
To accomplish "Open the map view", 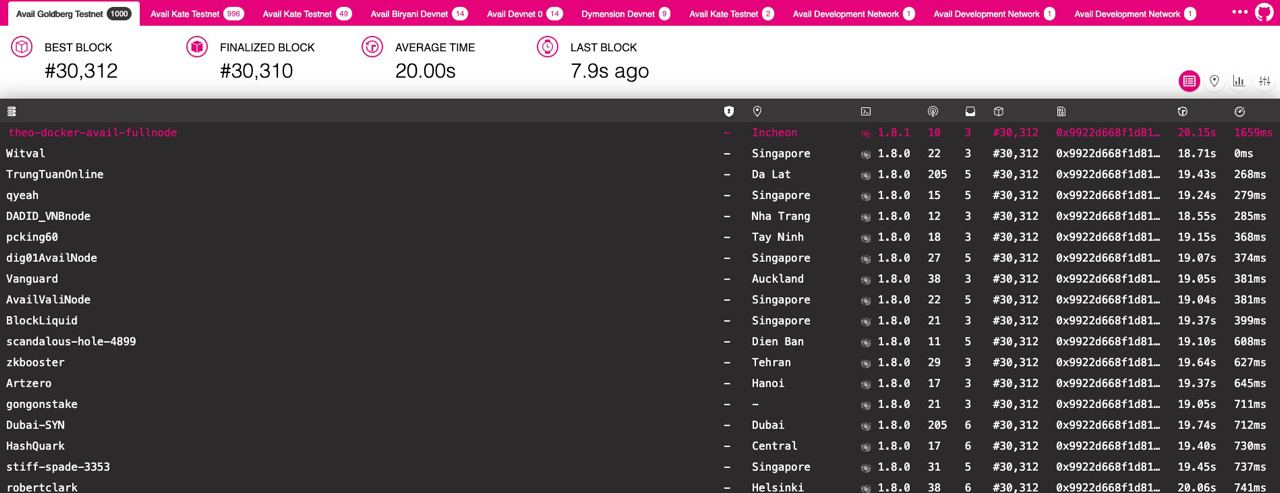I will click(x=1214, y=81).
